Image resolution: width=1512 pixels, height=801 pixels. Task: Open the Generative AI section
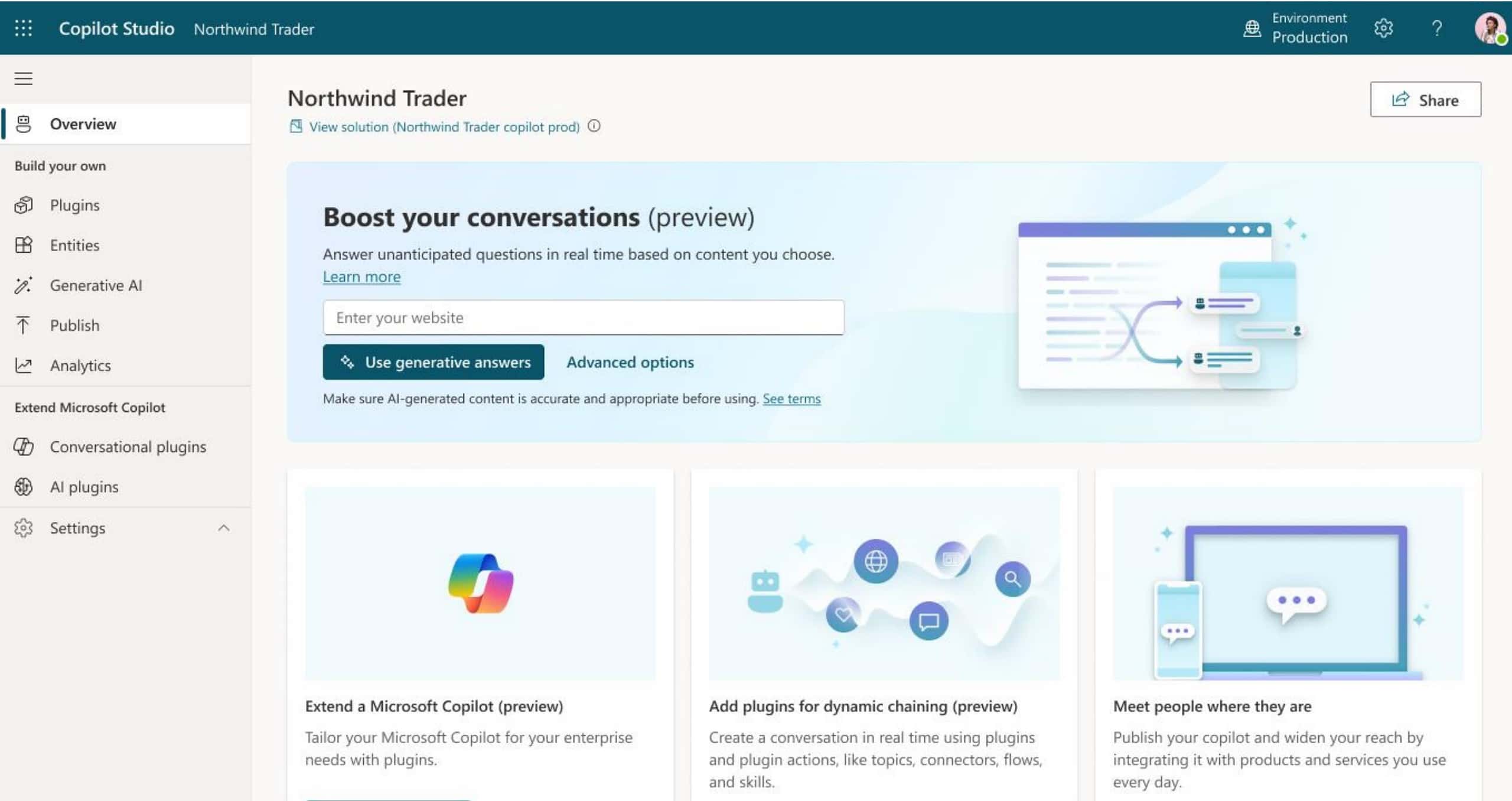tap(95, 284)
